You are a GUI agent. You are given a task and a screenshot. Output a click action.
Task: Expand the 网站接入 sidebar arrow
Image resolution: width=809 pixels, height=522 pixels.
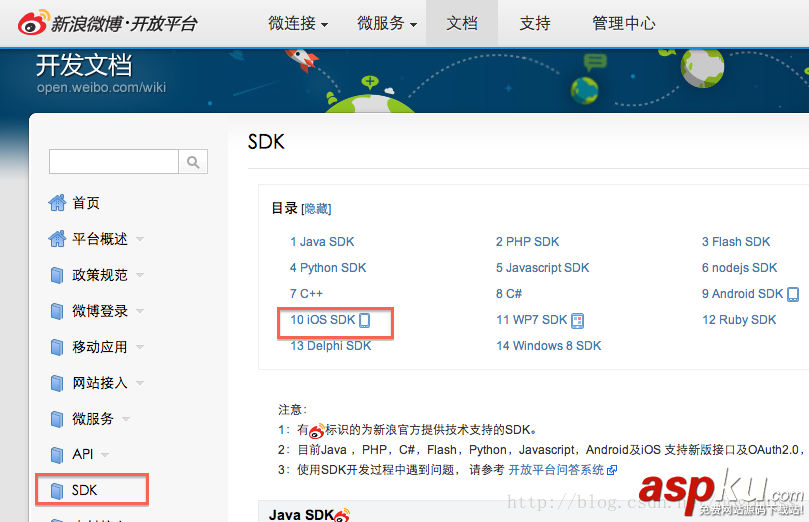pos(140,383)
